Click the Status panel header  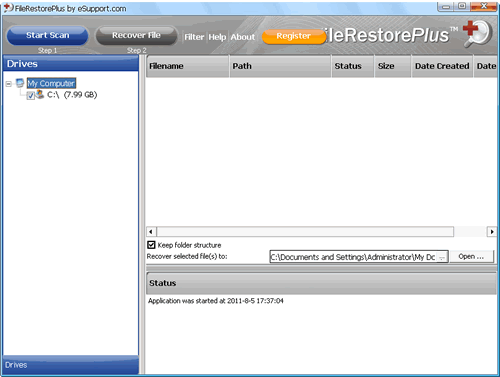coord(321,283)
